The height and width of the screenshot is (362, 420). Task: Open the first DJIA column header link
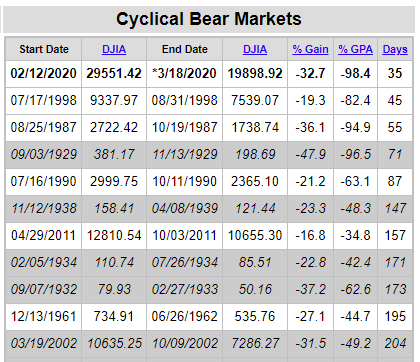coord(114,49)
